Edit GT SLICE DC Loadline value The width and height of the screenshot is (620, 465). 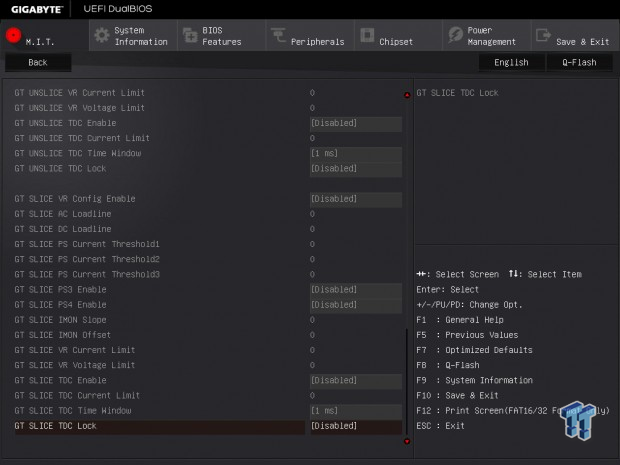coord(312,229)
